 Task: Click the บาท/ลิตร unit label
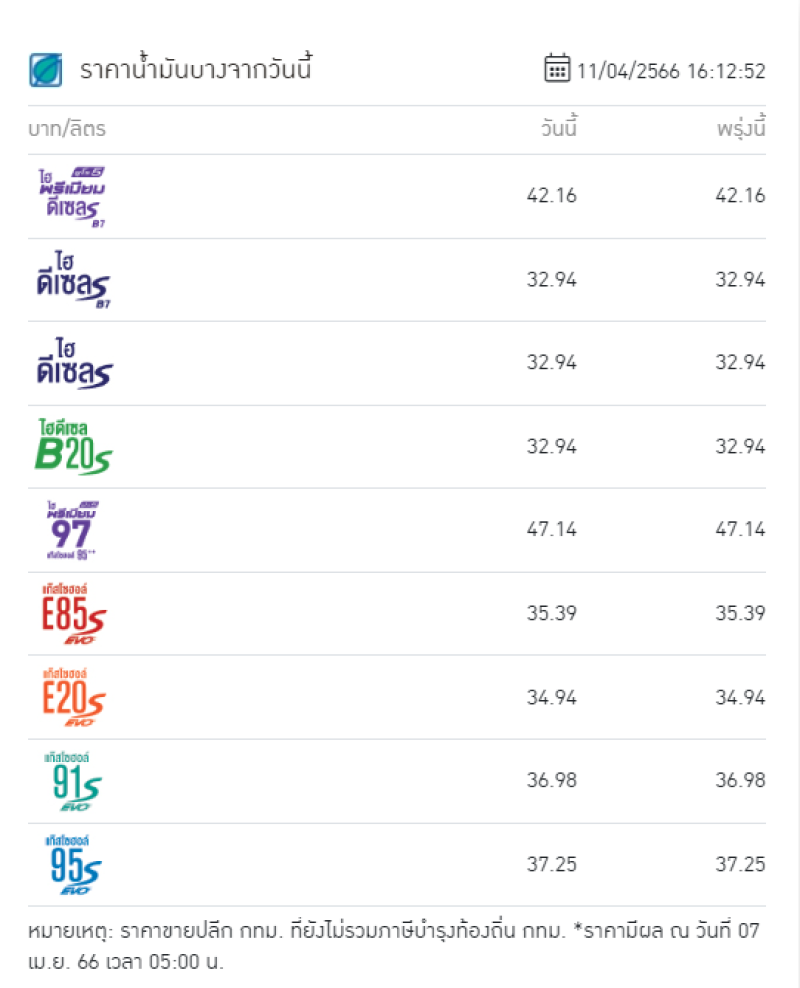[67, 129]
